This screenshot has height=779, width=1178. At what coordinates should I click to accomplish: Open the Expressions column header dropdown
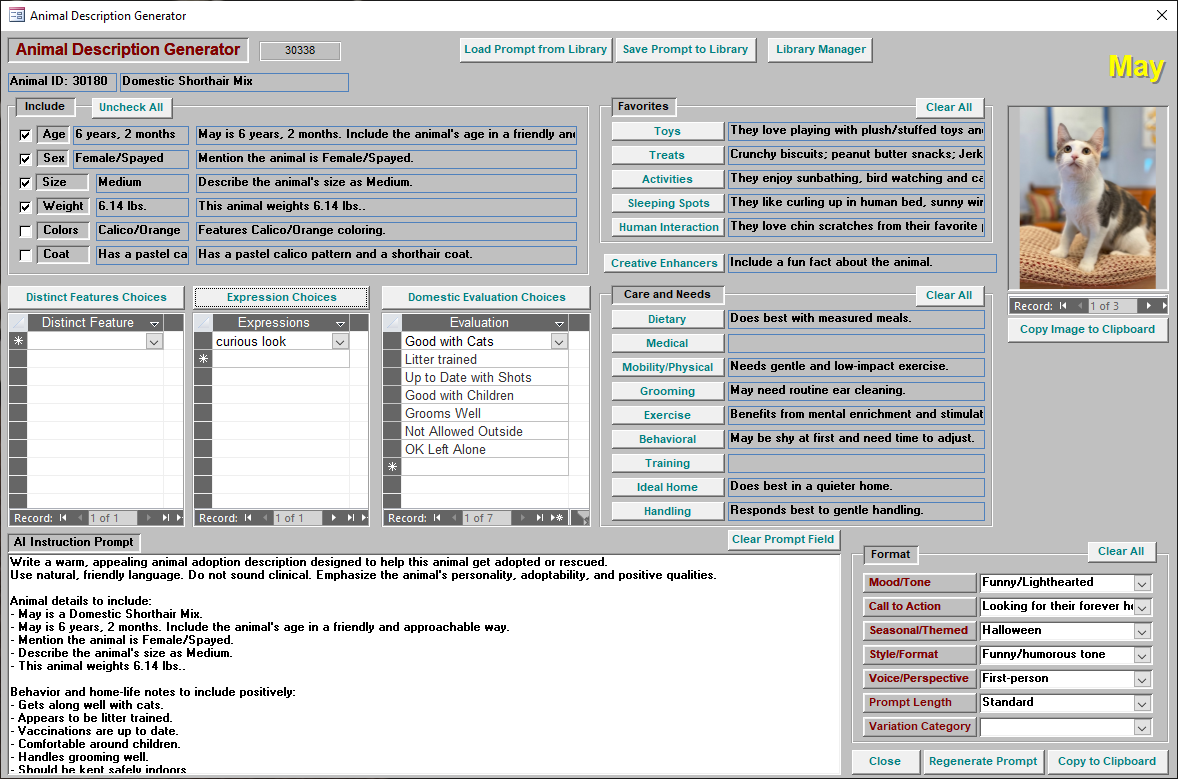click(x=340, y=323)
